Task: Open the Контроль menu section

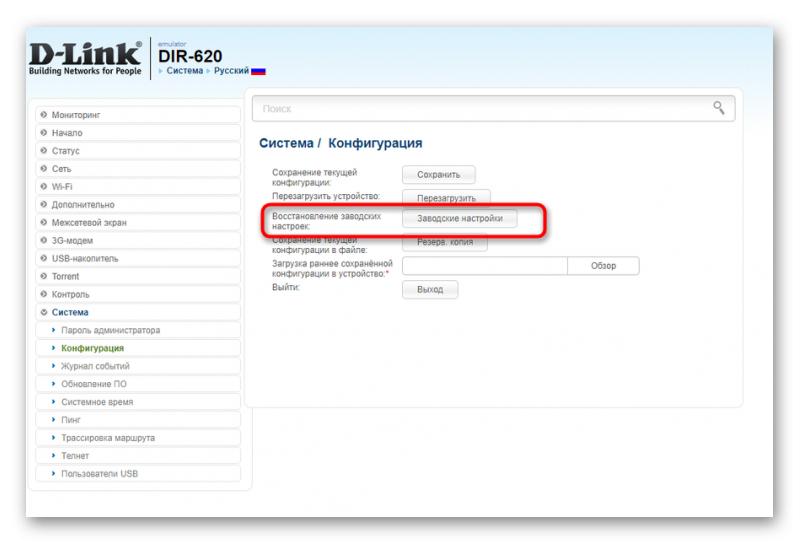Action: coord(138,294)
